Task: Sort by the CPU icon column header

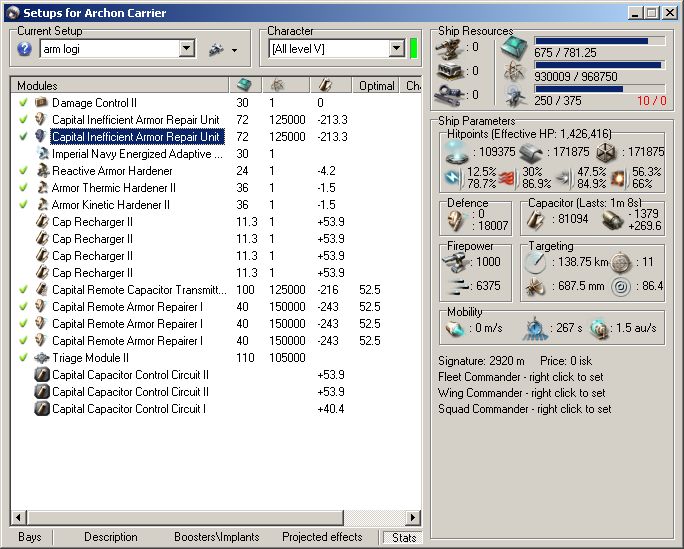Action: point(246,85)
